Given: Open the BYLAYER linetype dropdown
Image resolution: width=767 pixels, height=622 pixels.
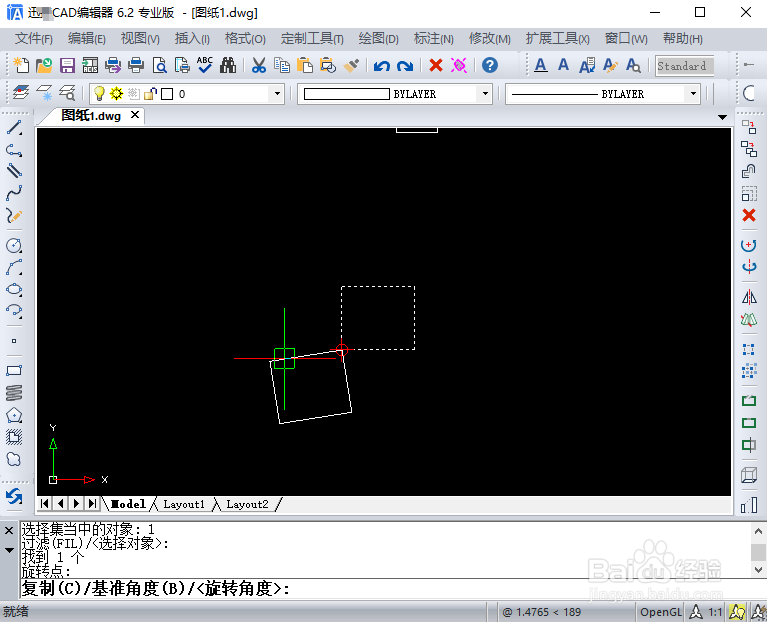Looking at the screenshot, I should 693,93.
